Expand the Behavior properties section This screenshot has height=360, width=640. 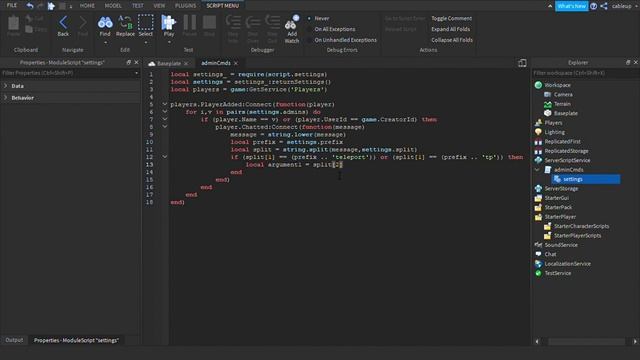point(6,98)
